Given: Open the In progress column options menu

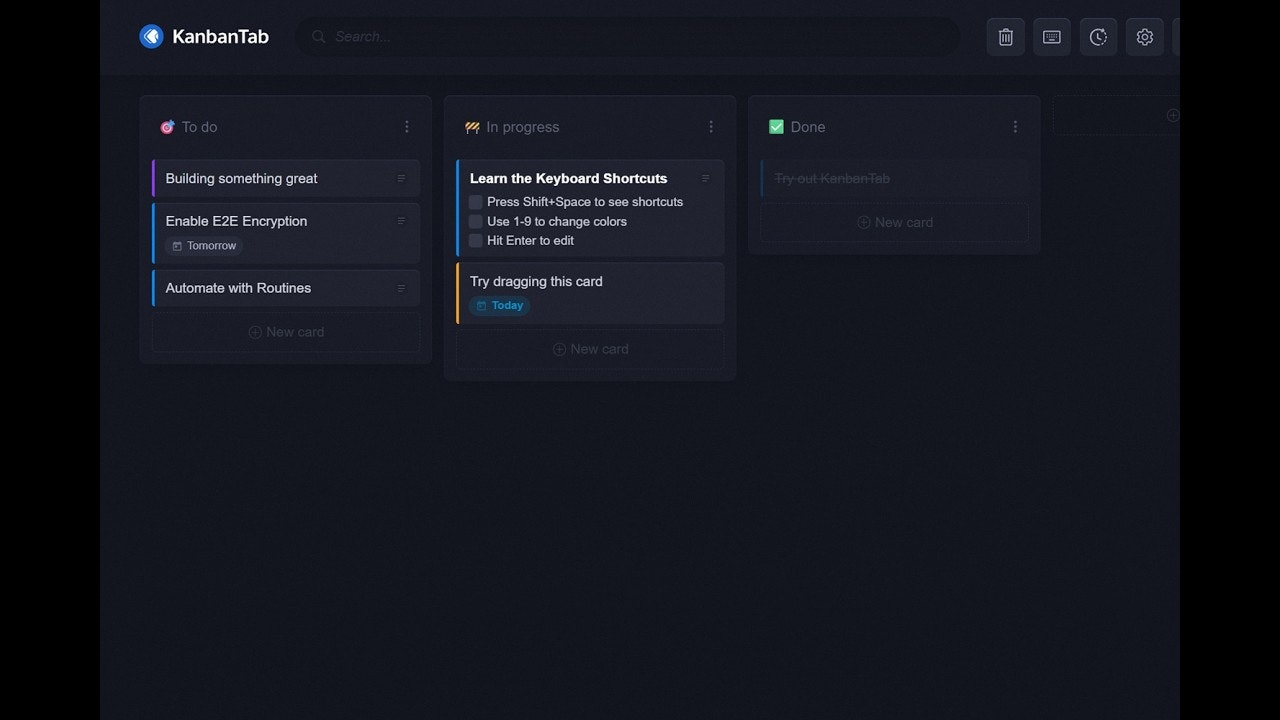Looking at the screenshot, I should (x=711, y=127).
